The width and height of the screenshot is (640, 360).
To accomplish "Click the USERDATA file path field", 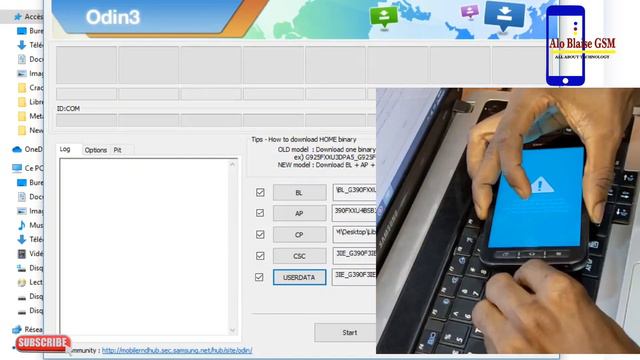I will (354, 277).
